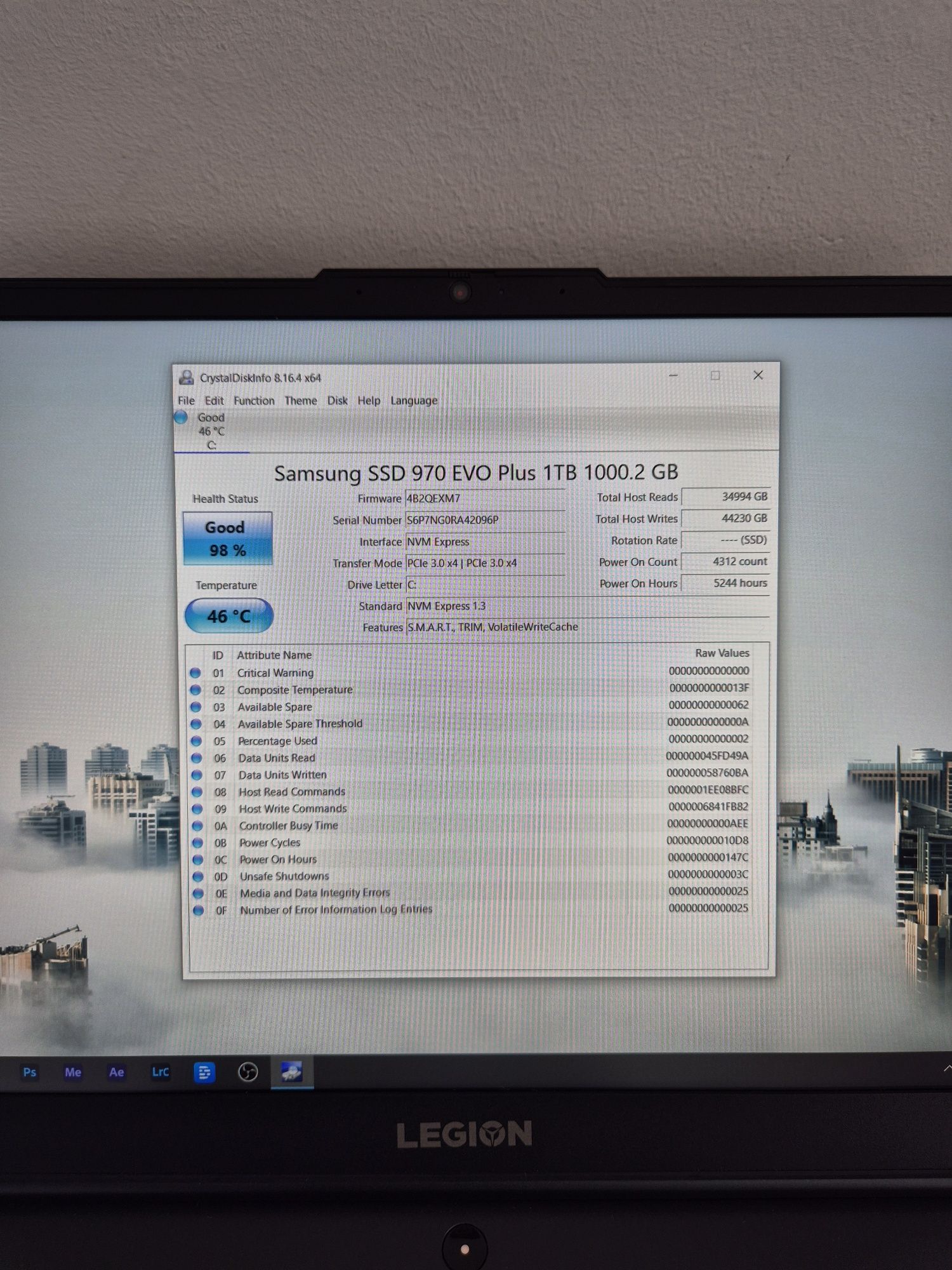Viewport: 952px width, 1270px height.
Task: Click the status dot for Host Write Commands
Action: tap(197, 809)
